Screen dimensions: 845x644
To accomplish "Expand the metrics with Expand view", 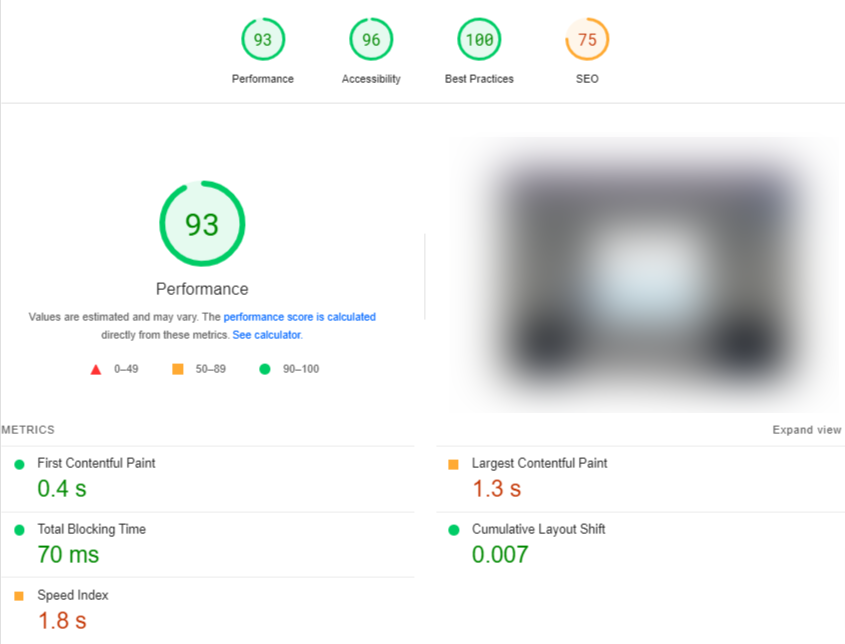I will 806,430.
